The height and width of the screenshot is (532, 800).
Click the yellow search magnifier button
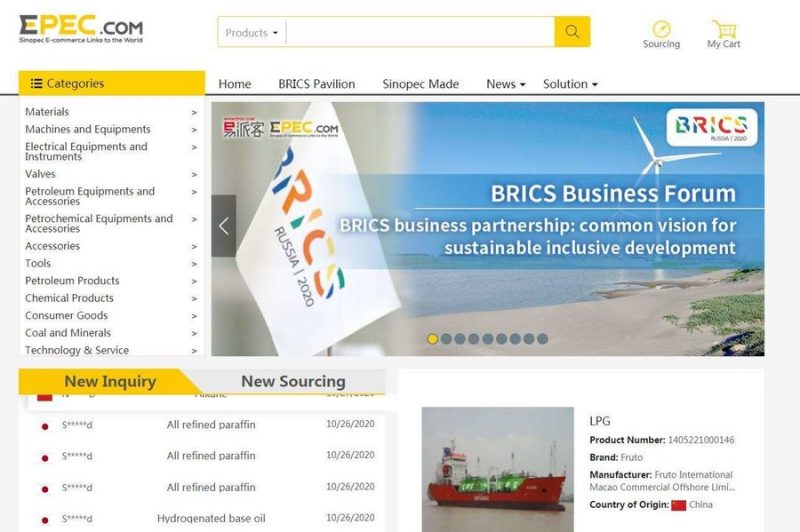click(572, 32)
